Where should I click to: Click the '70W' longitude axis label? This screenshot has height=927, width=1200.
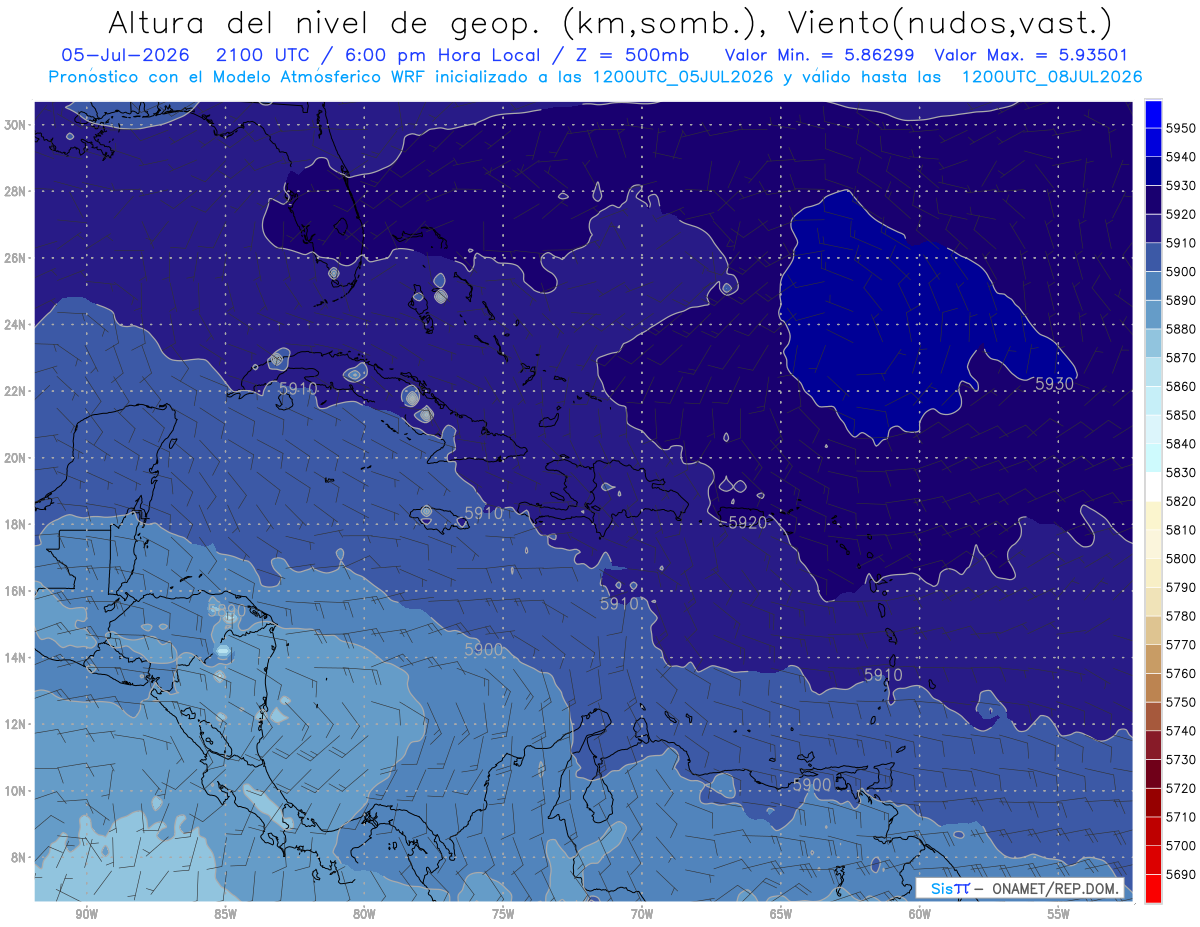pos(642,914)
